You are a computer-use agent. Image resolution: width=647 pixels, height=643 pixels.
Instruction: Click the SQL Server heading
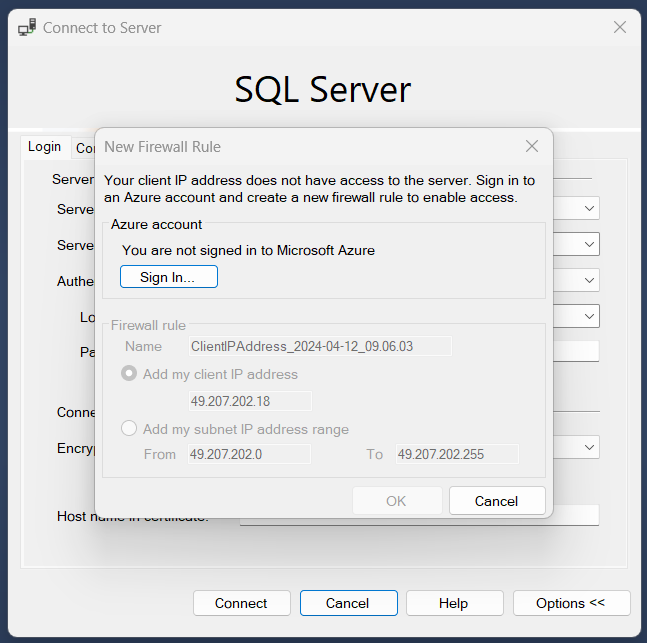click(x=323, y=90)
